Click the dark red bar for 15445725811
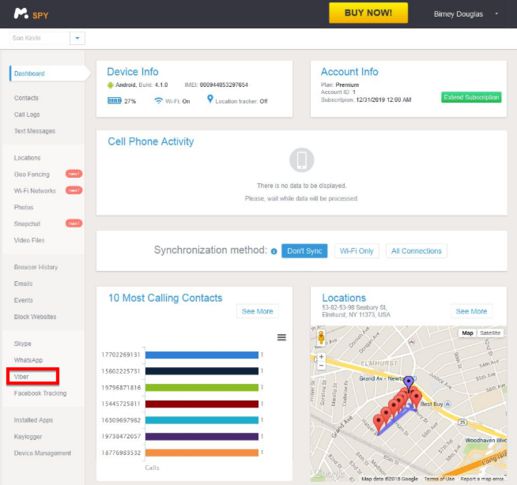Screen dimensions: 517x485 [202, 404]
